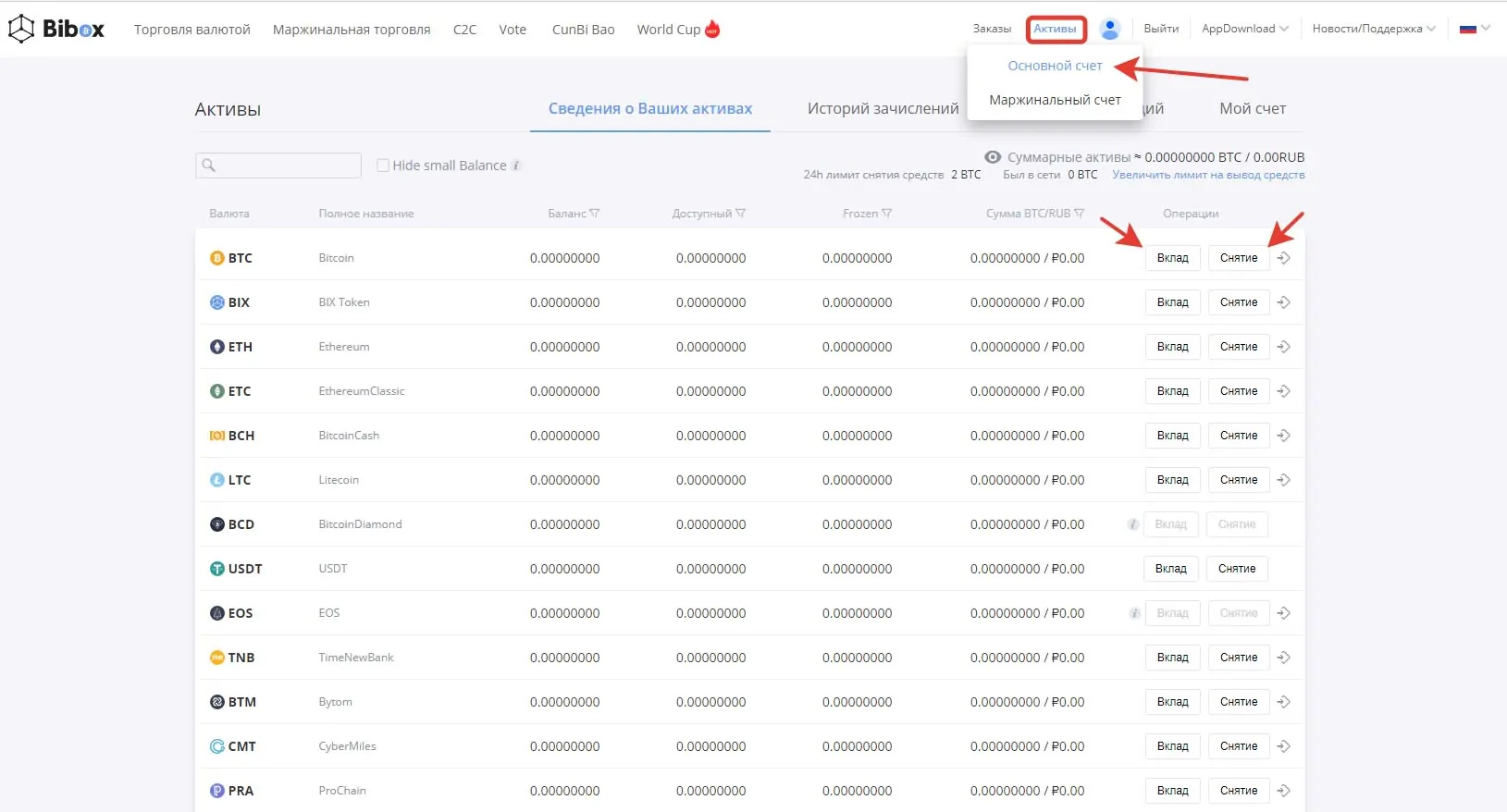The image size is (1507, 812).
Task: Click Вклад button in ETH row
Action: (x=1172, y=347)
